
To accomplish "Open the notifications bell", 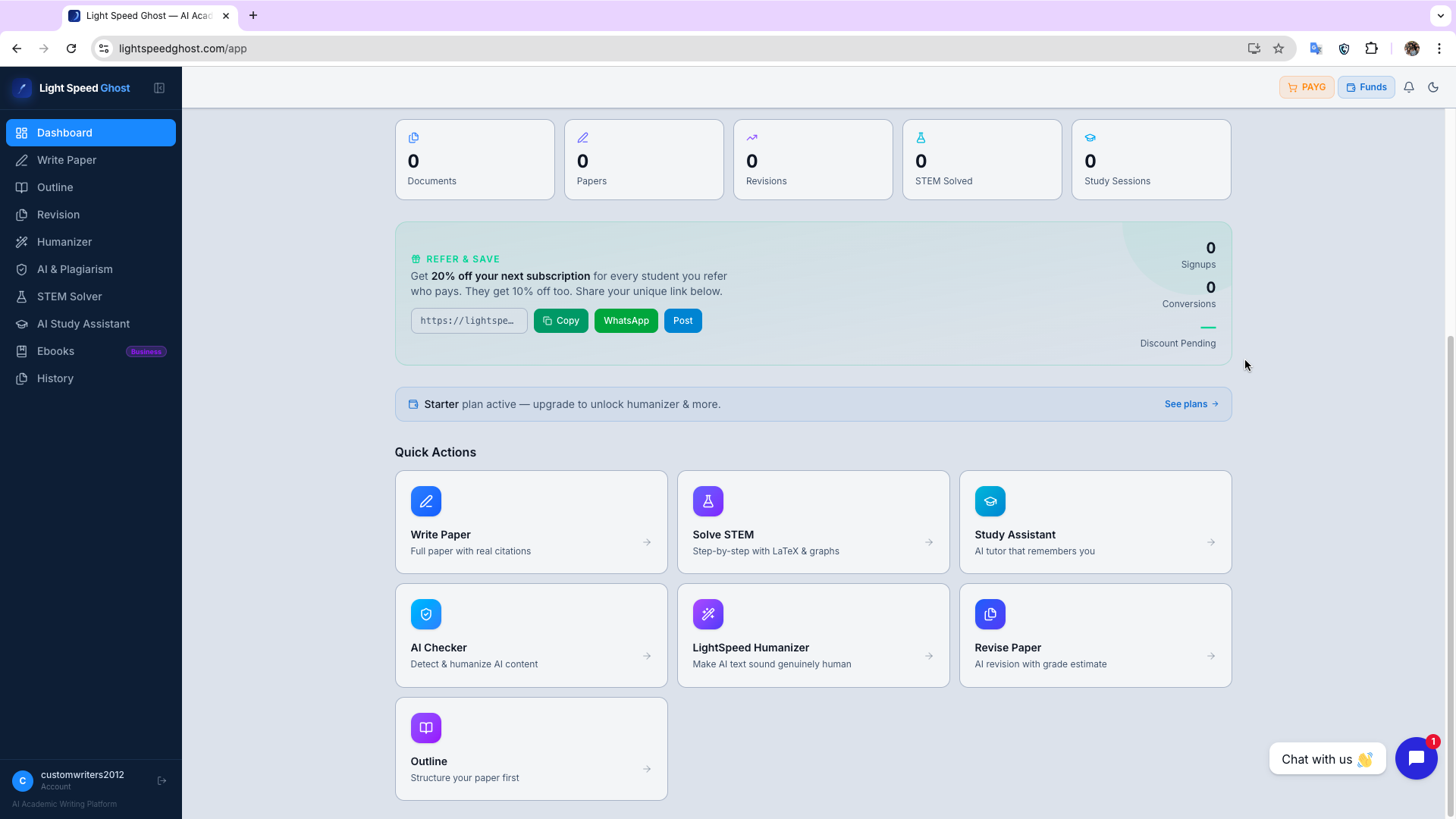I will click(1409, 87).
